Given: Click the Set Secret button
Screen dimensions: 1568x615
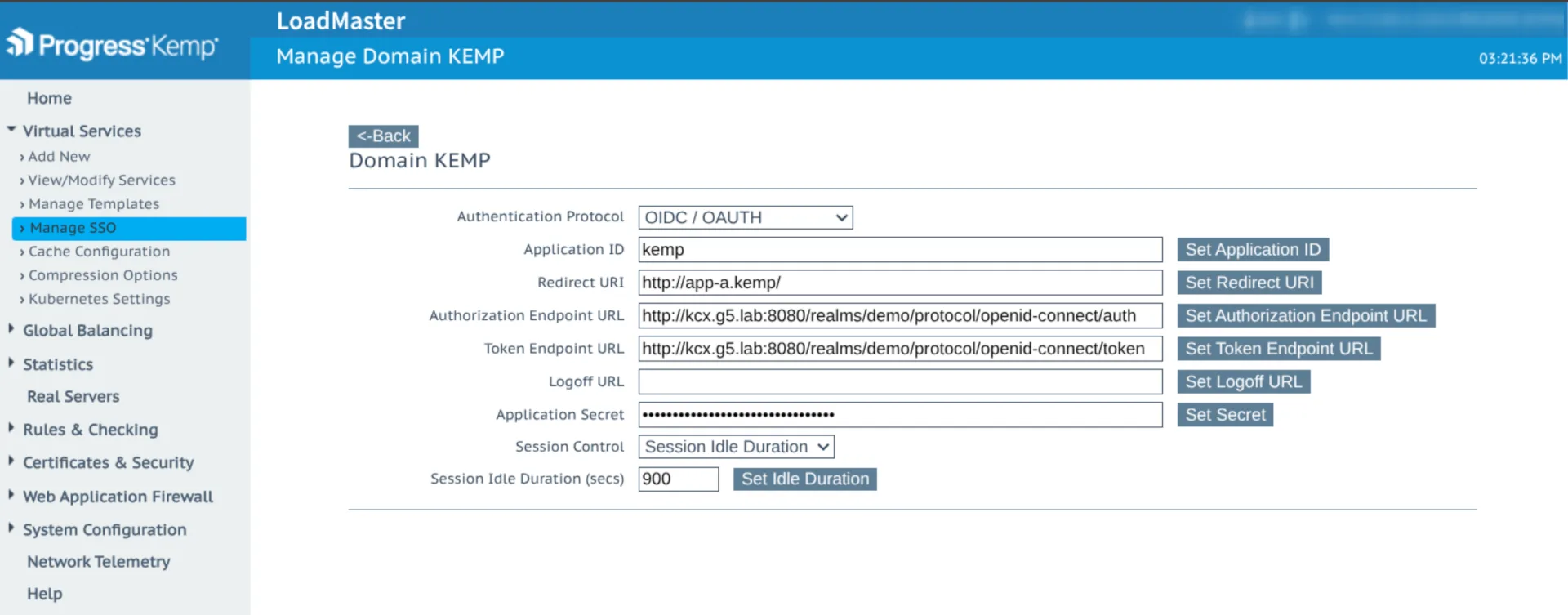Looking at the screenshot, I should [x=1224, y=415].
